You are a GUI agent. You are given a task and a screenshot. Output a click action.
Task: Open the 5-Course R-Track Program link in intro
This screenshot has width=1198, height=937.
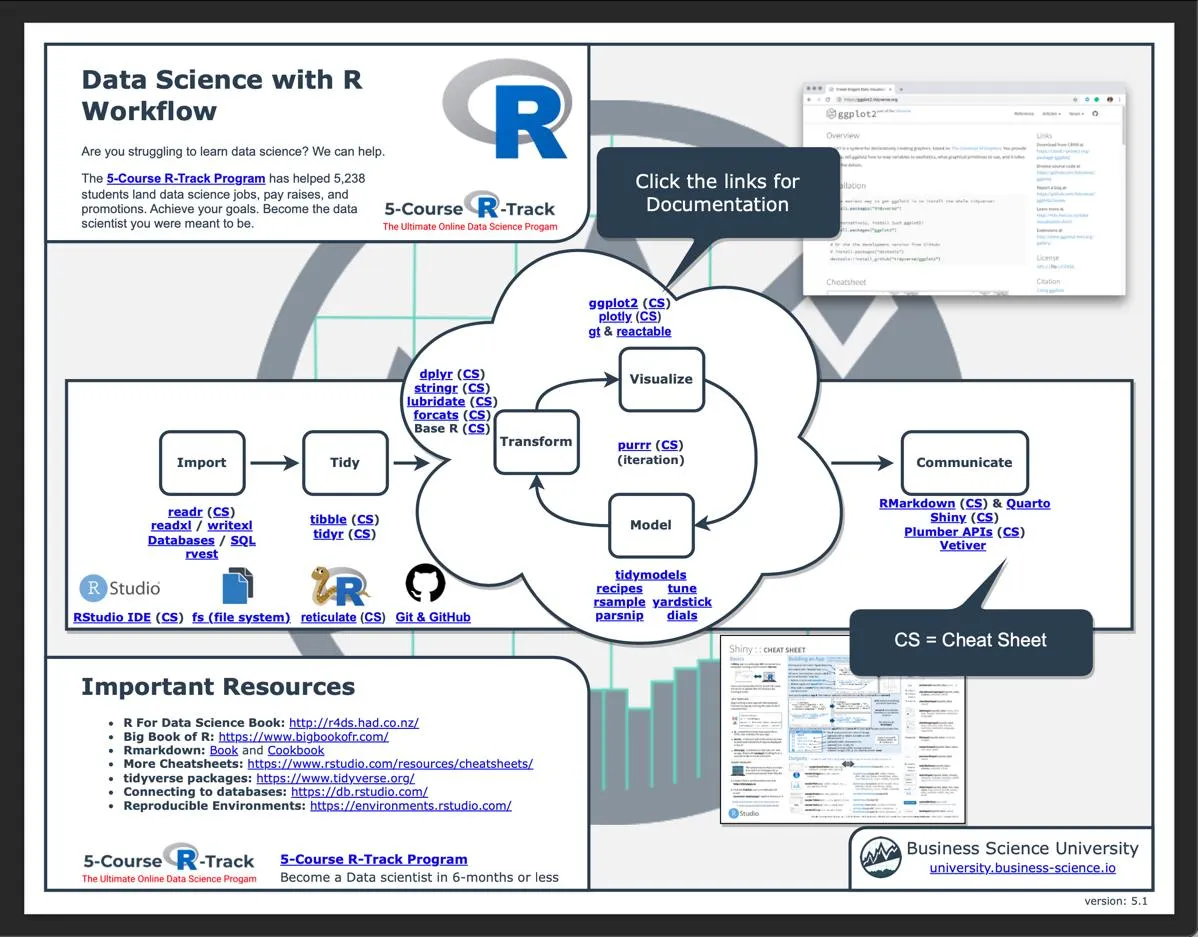tap(186, 178)
